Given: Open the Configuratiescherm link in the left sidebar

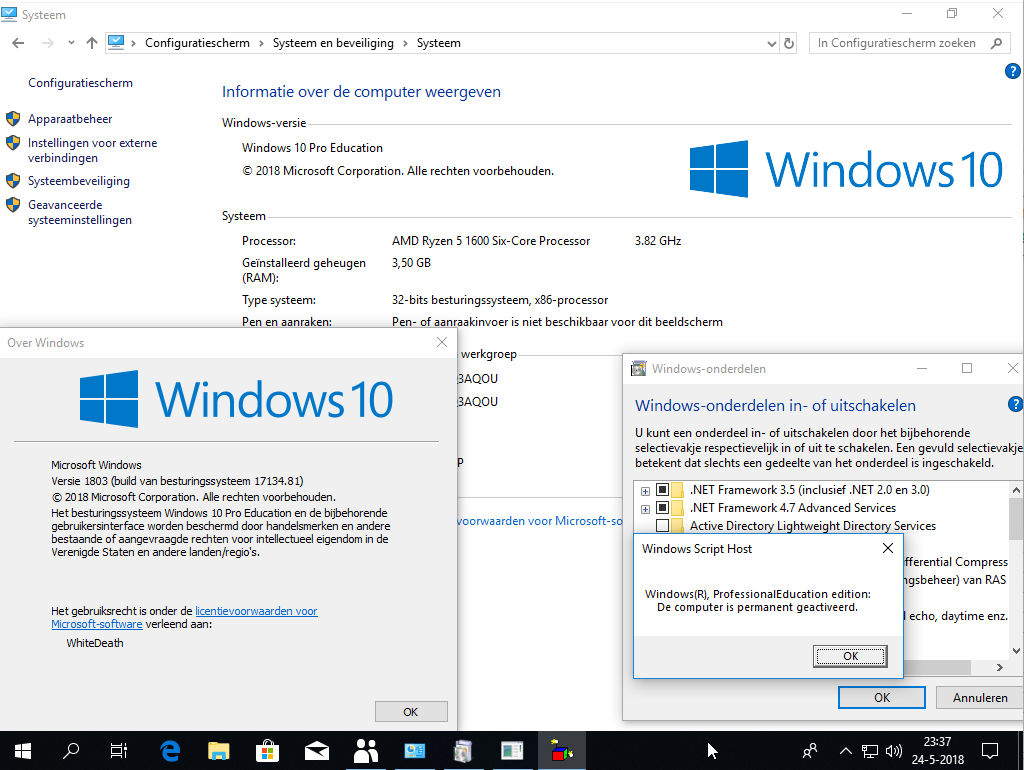Looking at the screenshot, I should tap(80, 83).
